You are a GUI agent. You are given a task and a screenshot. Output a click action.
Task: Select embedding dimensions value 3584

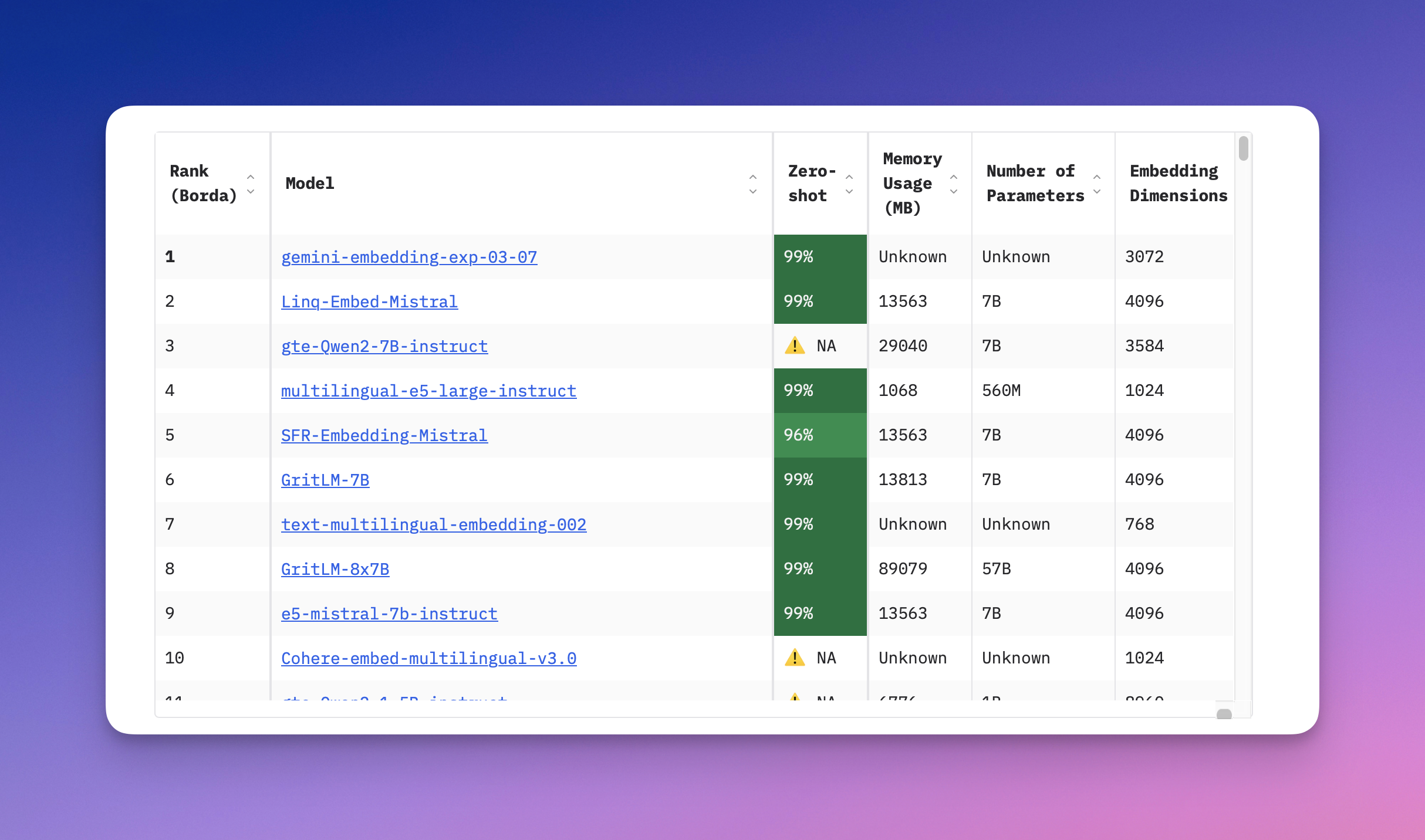point(1144,346)
